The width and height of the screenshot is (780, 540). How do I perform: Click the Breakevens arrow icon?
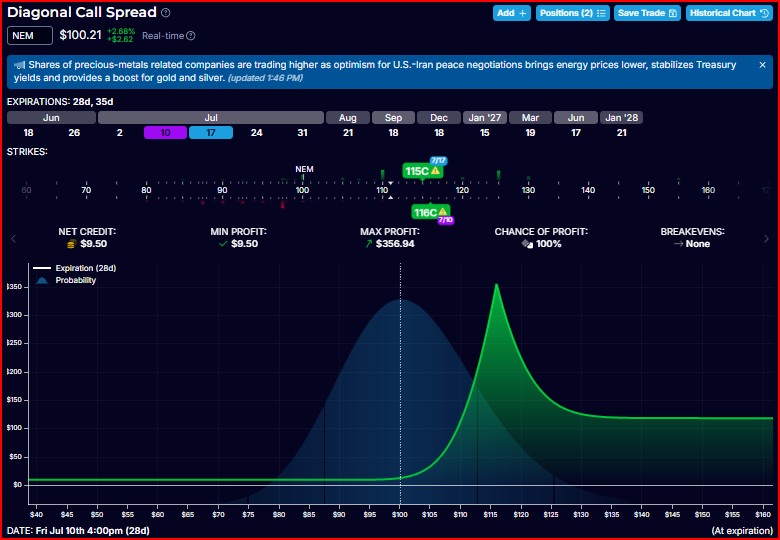[x=678, y=244]
